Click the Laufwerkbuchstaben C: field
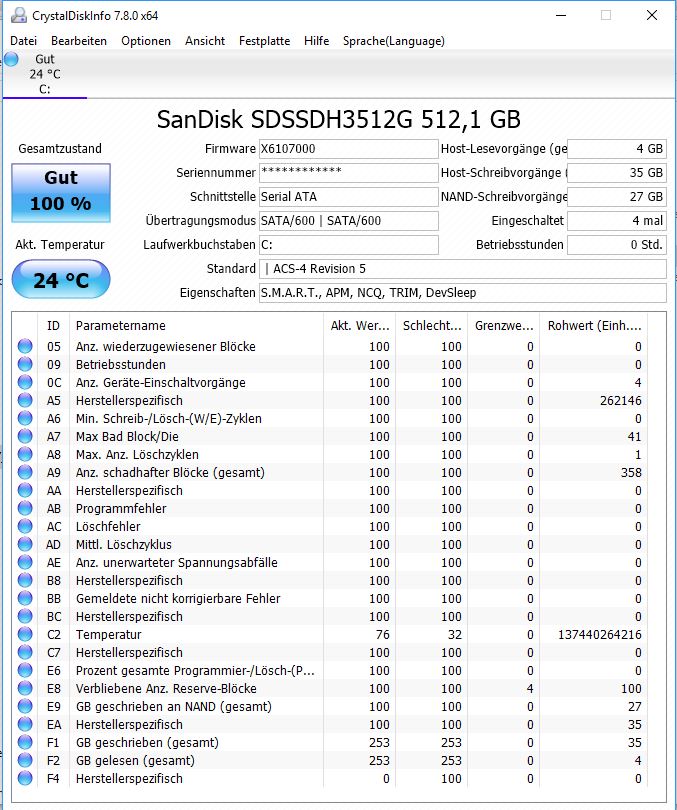The width and height of the screenshot is (677, 810). [x=349, y=245]
